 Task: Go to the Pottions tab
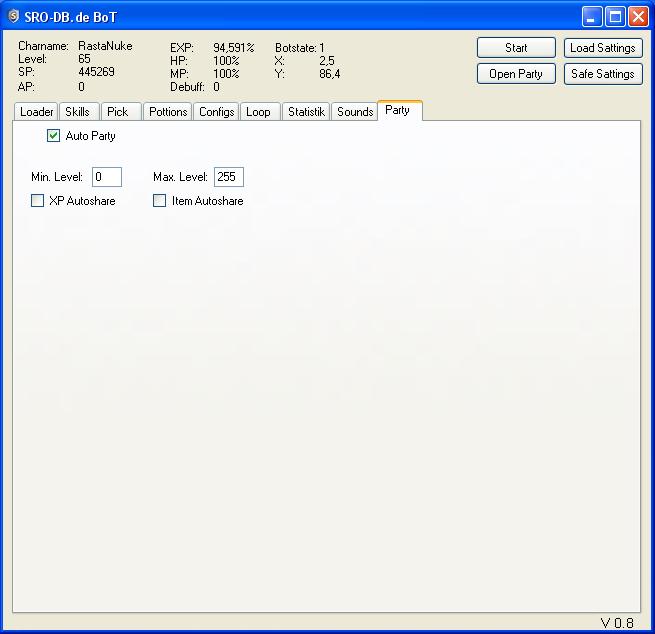pos(168,112)
